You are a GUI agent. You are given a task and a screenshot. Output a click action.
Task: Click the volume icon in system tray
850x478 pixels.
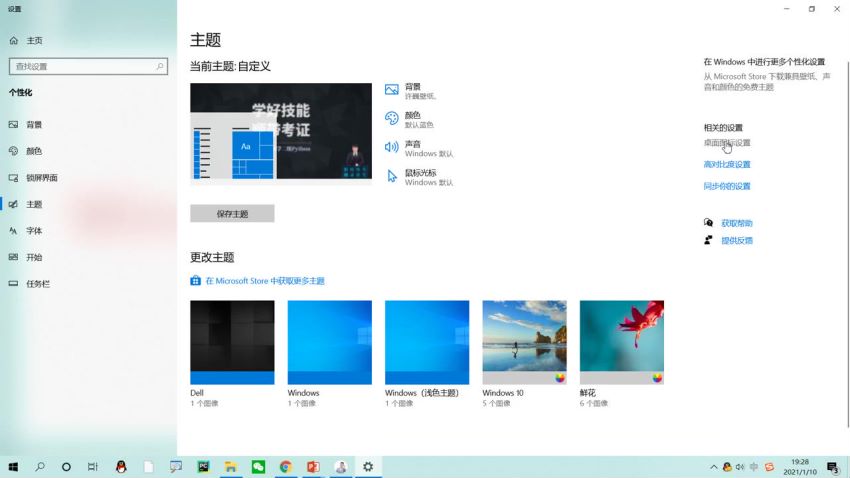740,467
